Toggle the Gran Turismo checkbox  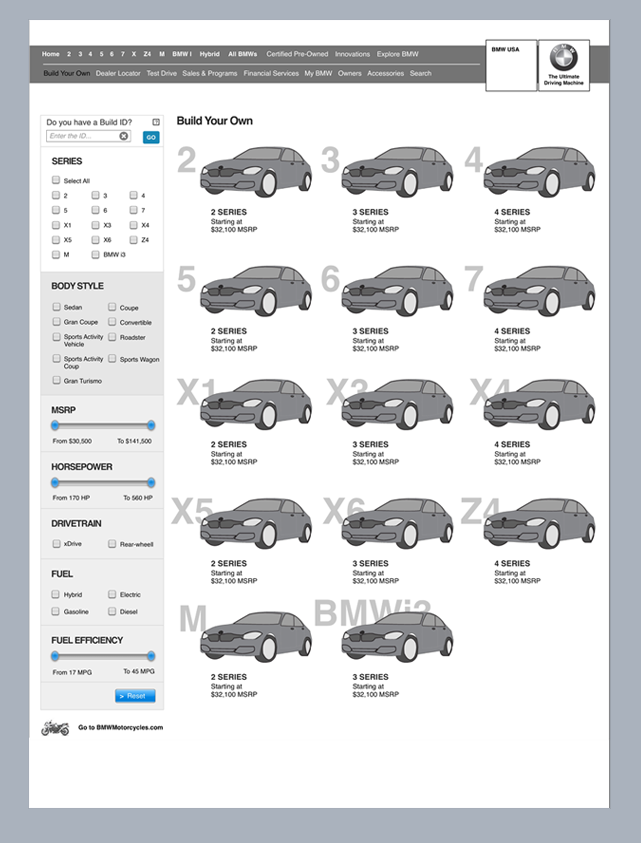[56, 380]
